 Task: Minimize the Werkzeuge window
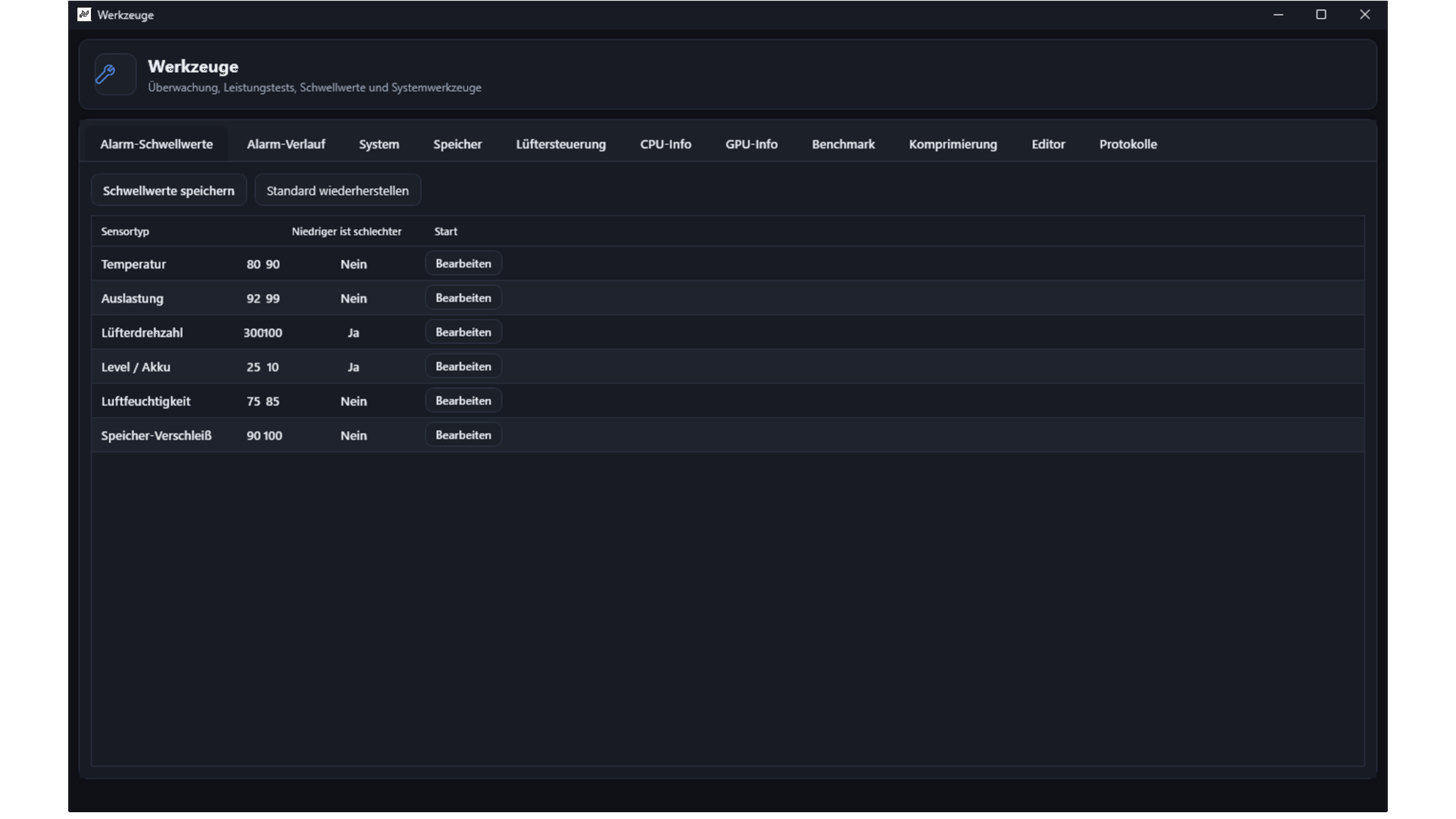(x=1279, y=14)
